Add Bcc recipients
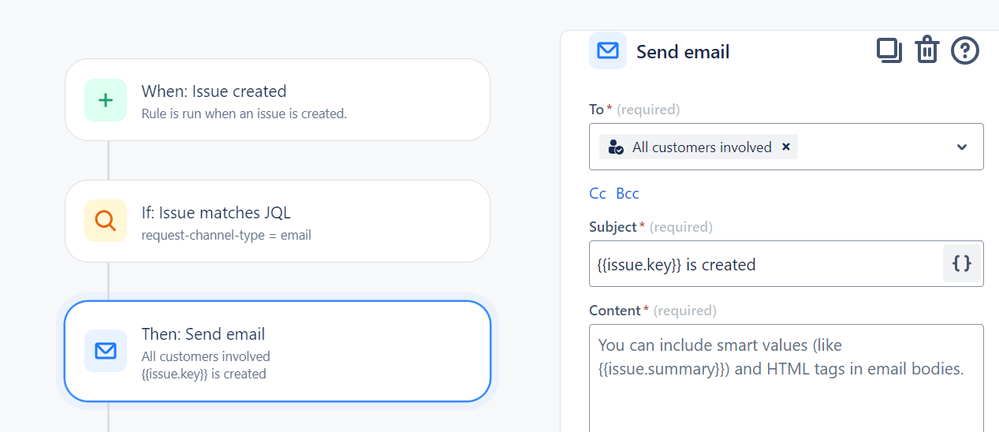 click(x=628, y=194)
